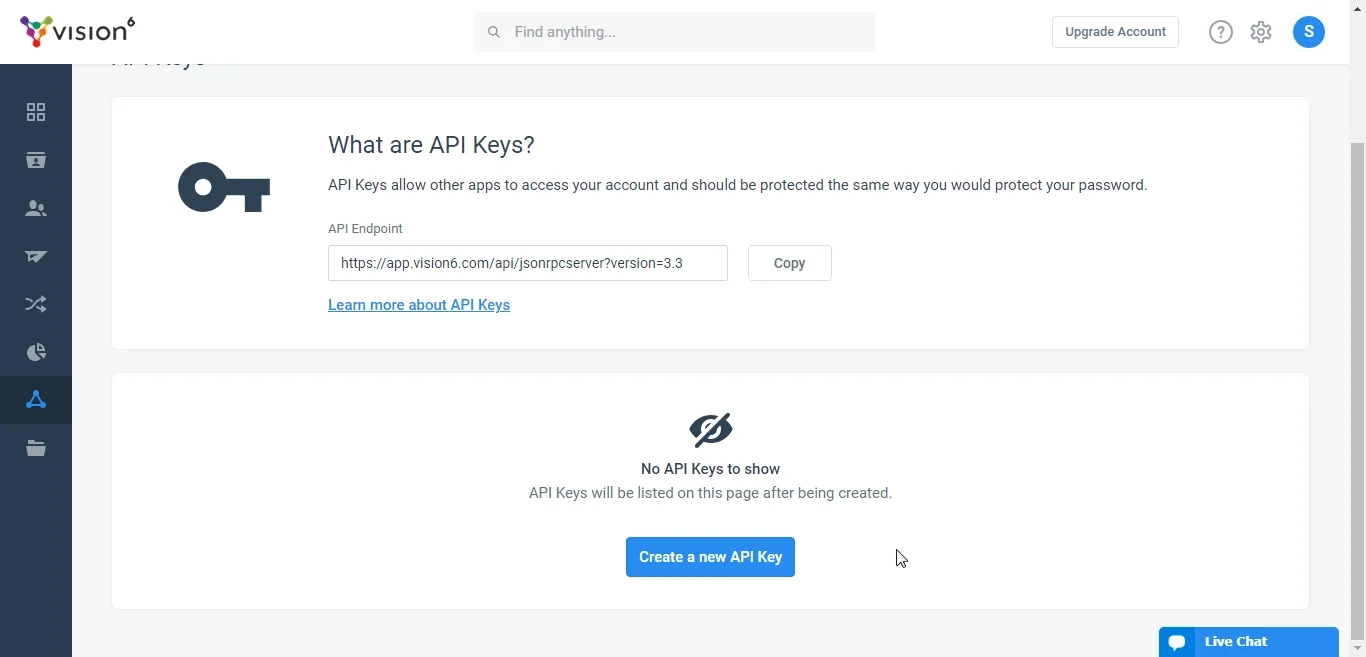
Task: Create a new API Key
Action: tap(710, 557)
